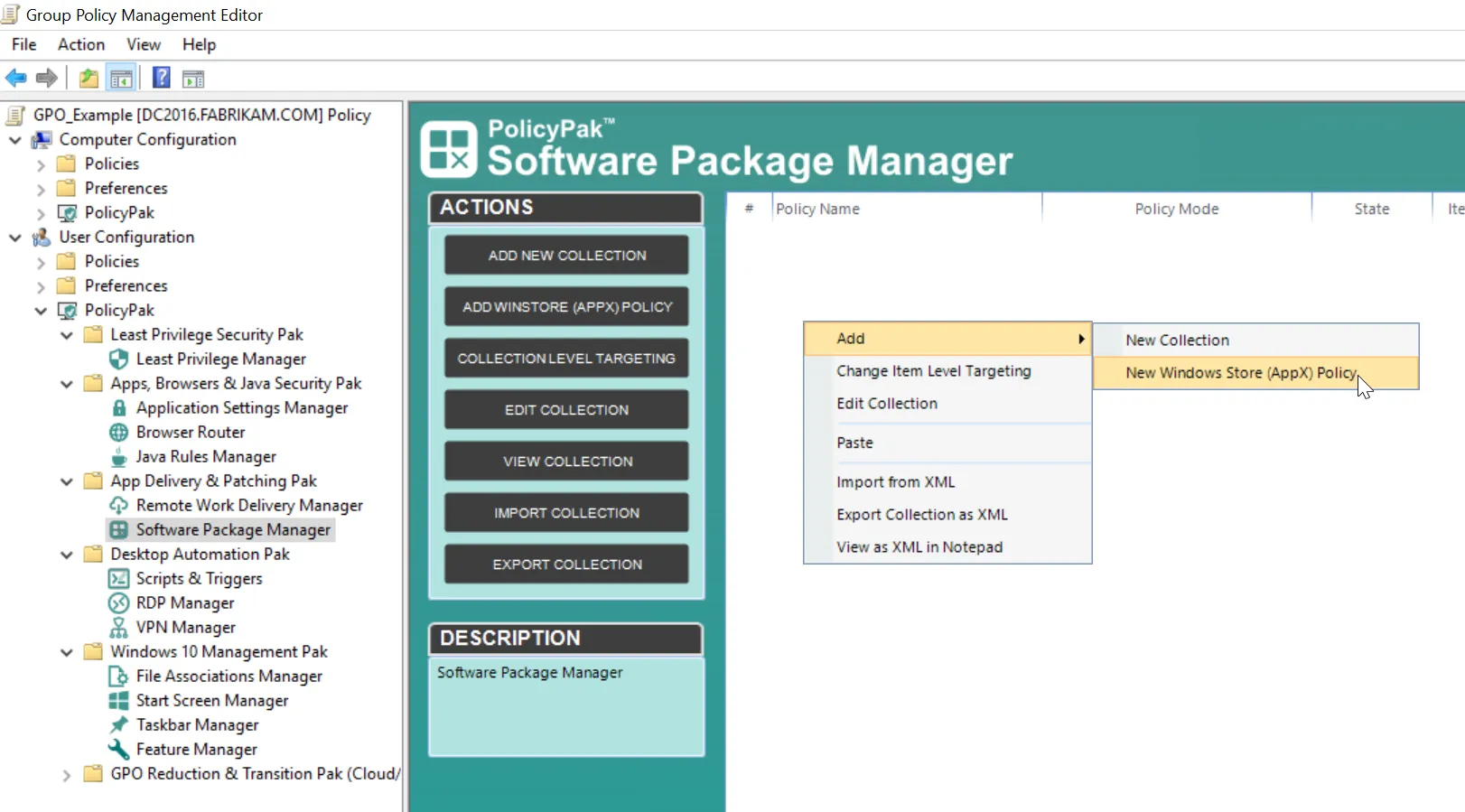The image size is (1465, 812).
Task: Sort by Policy Name column header
Action: click(x=907, y=209)
